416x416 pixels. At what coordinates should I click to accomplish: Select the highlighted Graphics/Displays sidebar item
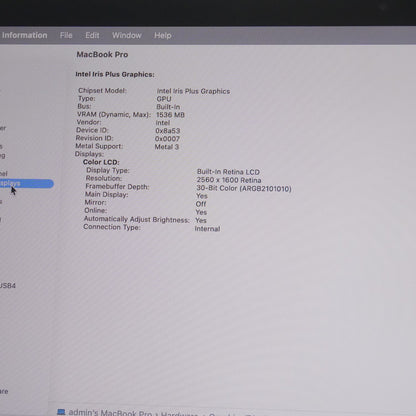click(26, 184)
